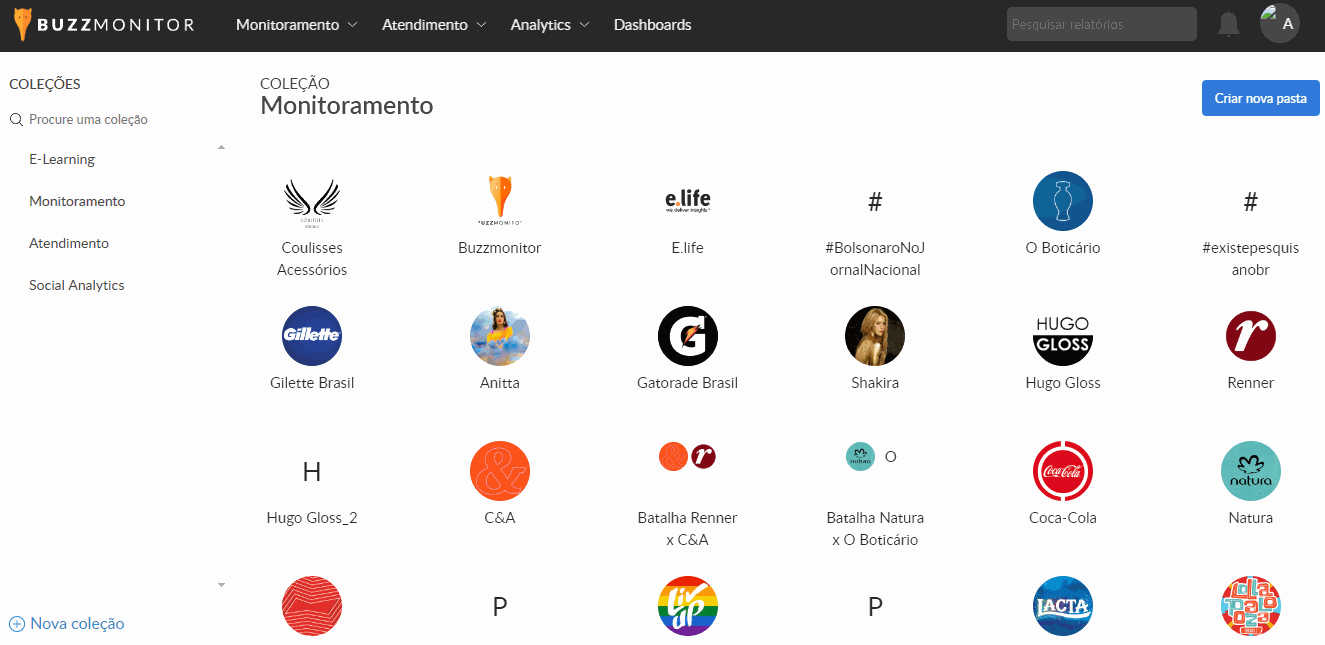Image resolution: width=1325 pixels, height=645 pixels.
Task: Open the Gilette Brasil folder icon
Action: point(312,336)
